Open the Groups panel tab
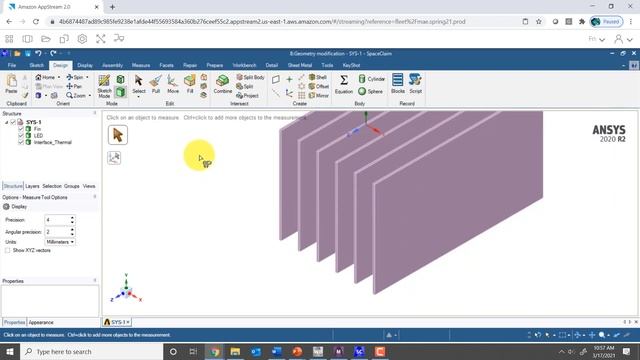This screenshot has height=360, width=640. (72, 186)
